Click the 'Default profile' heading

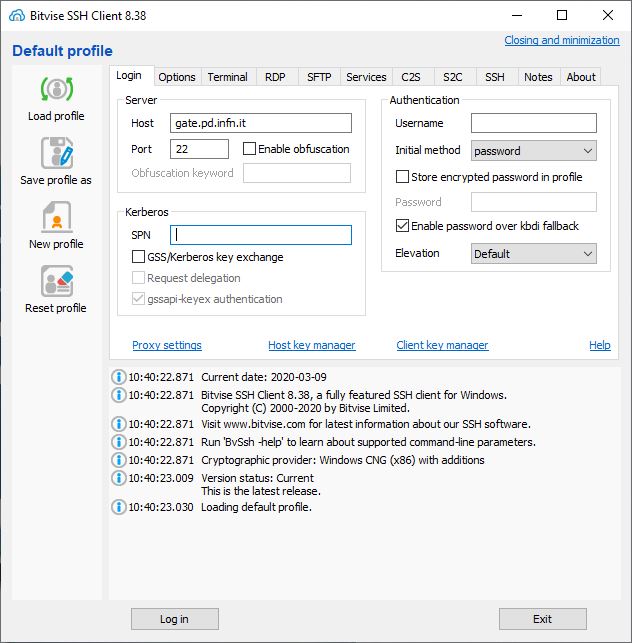point(62,51)
